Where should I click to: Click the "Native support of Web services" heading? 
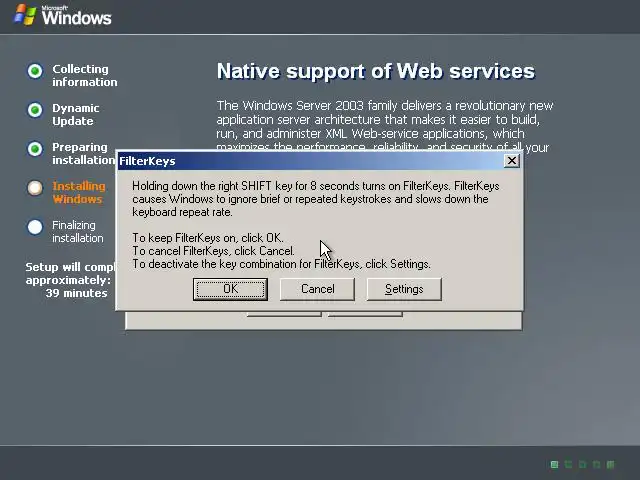[x=376, y=71]
